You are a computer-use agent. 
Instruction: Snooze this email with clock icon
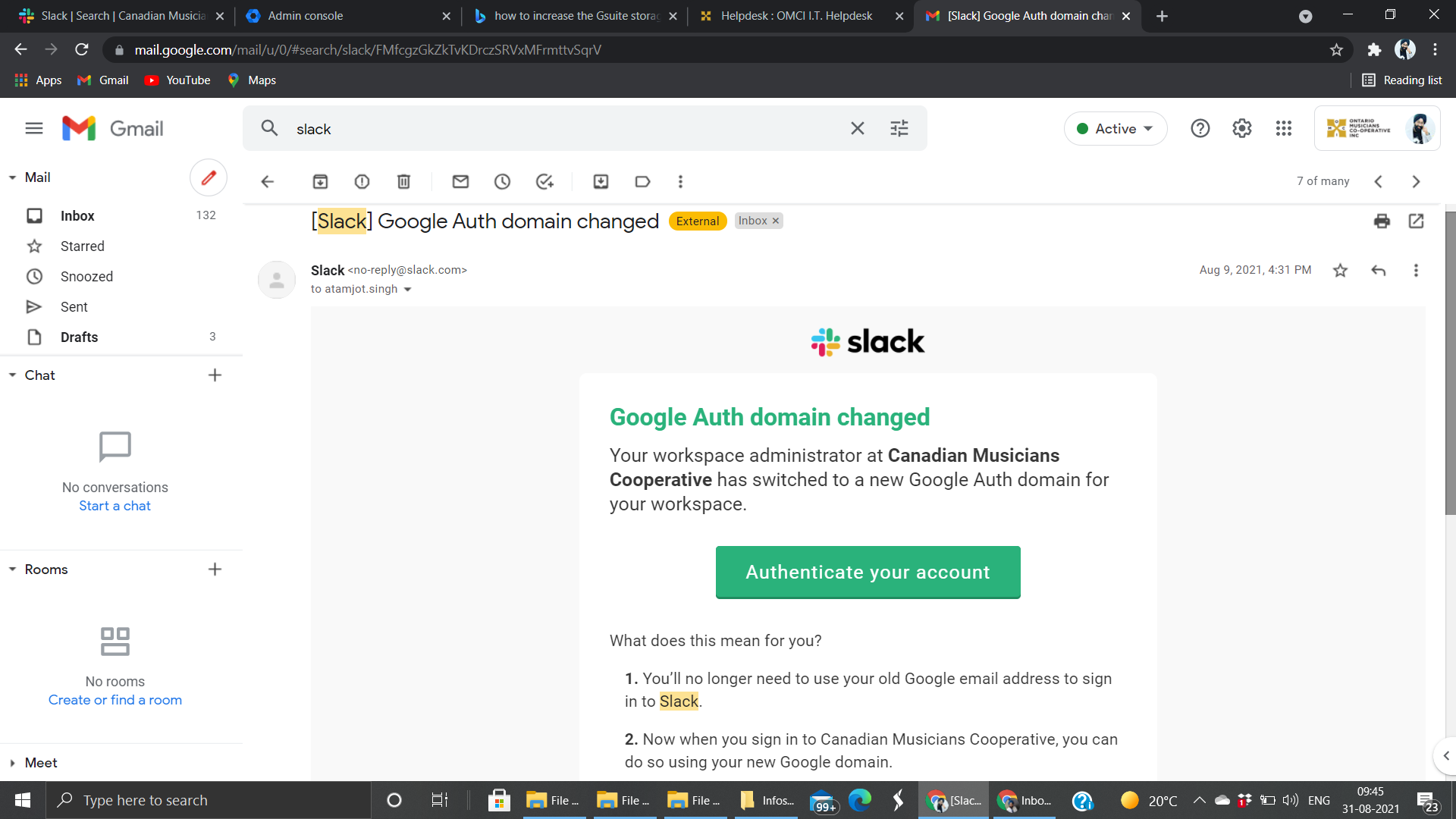[x=502, y=181]
